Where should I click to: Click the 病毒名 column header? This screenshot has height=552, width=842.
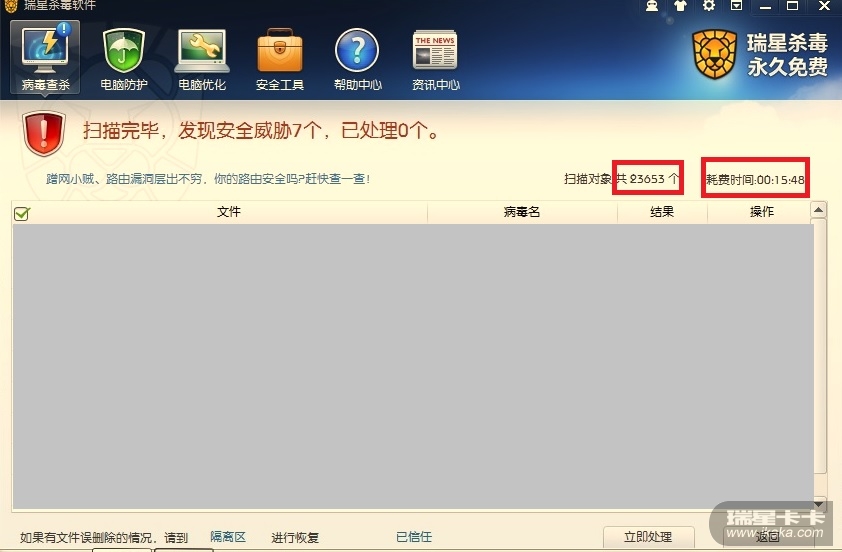(522, 212)
